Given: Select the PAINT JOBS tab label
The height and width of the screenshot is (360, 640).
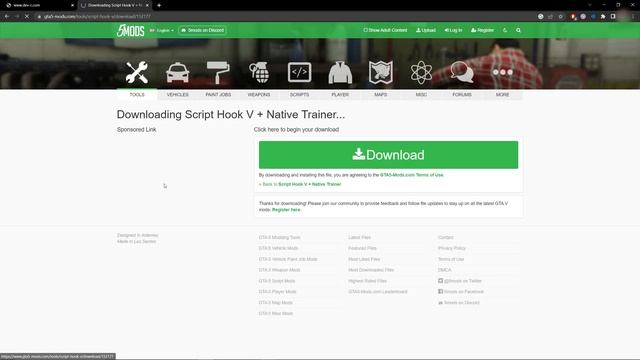Looking at the screenshot, I should (x=218, y=95).
